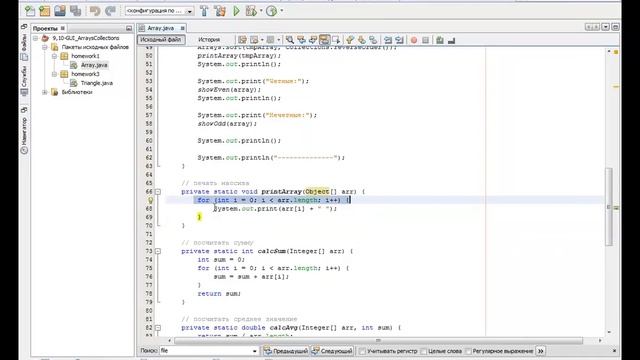This screenshot has height=360, width=640.
Task: Click the Clean and Build icon
Action: [x=220, y=11]
